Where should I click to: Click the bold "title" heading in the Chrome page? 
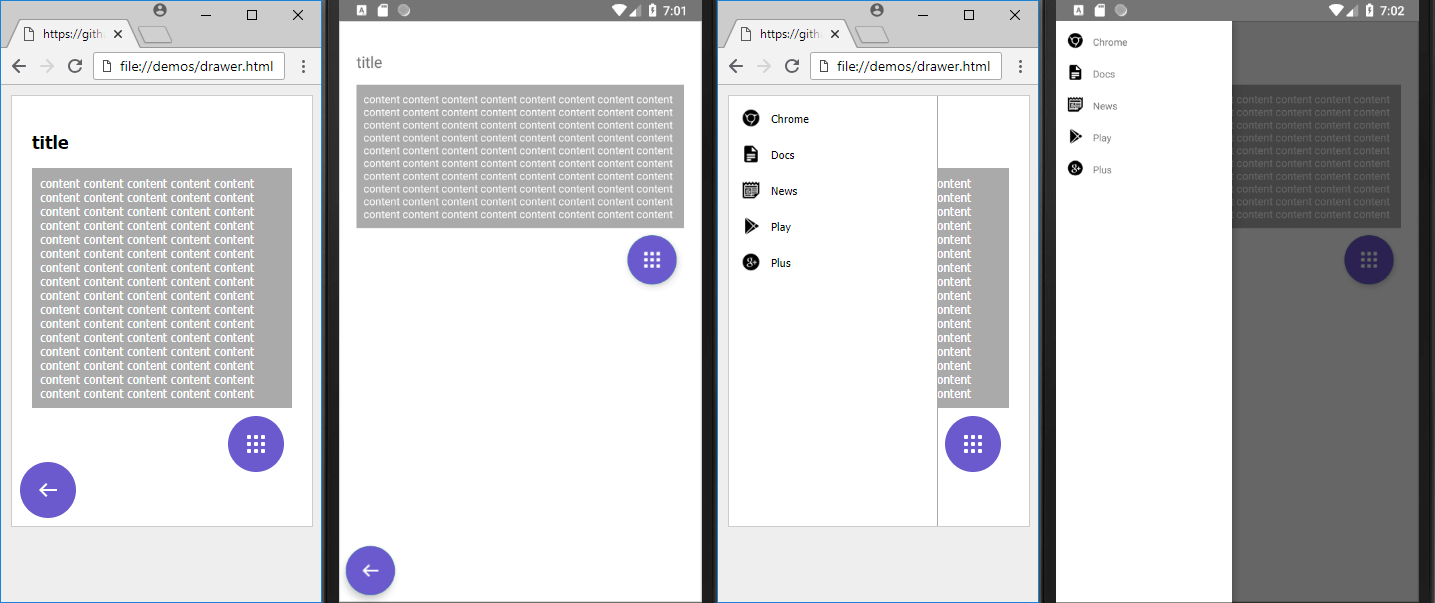[x=50, y=142]
